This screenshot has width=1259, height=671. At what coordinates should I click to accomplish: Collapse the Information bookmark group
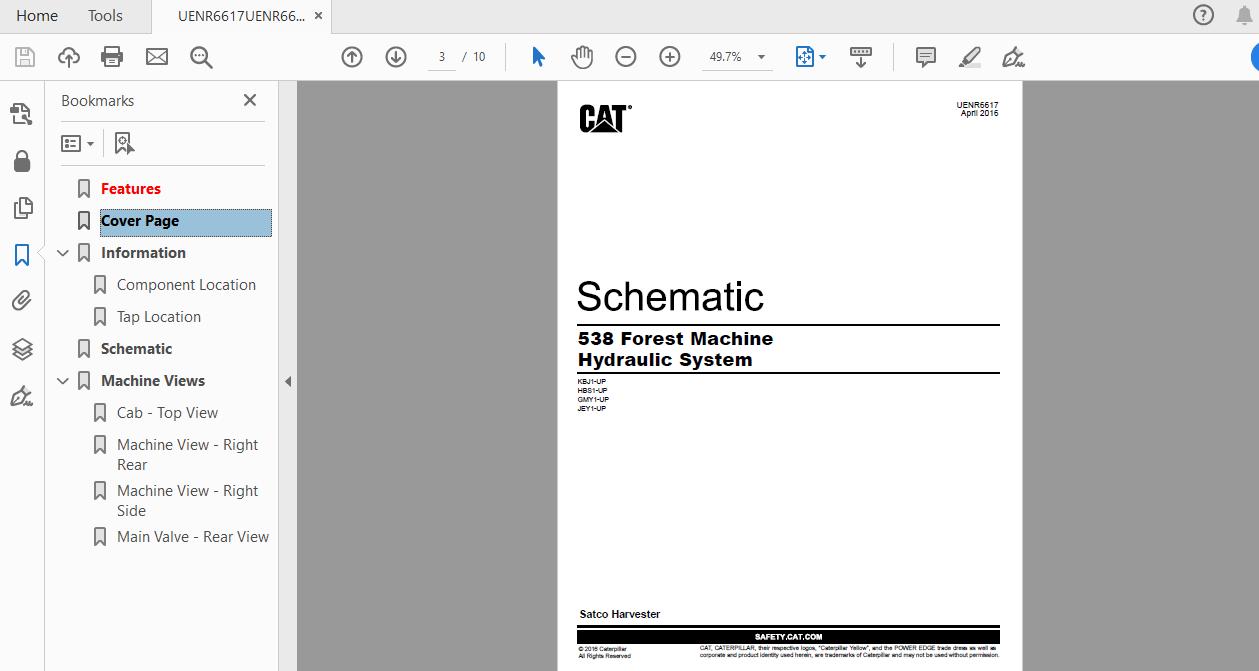point(63,253)
